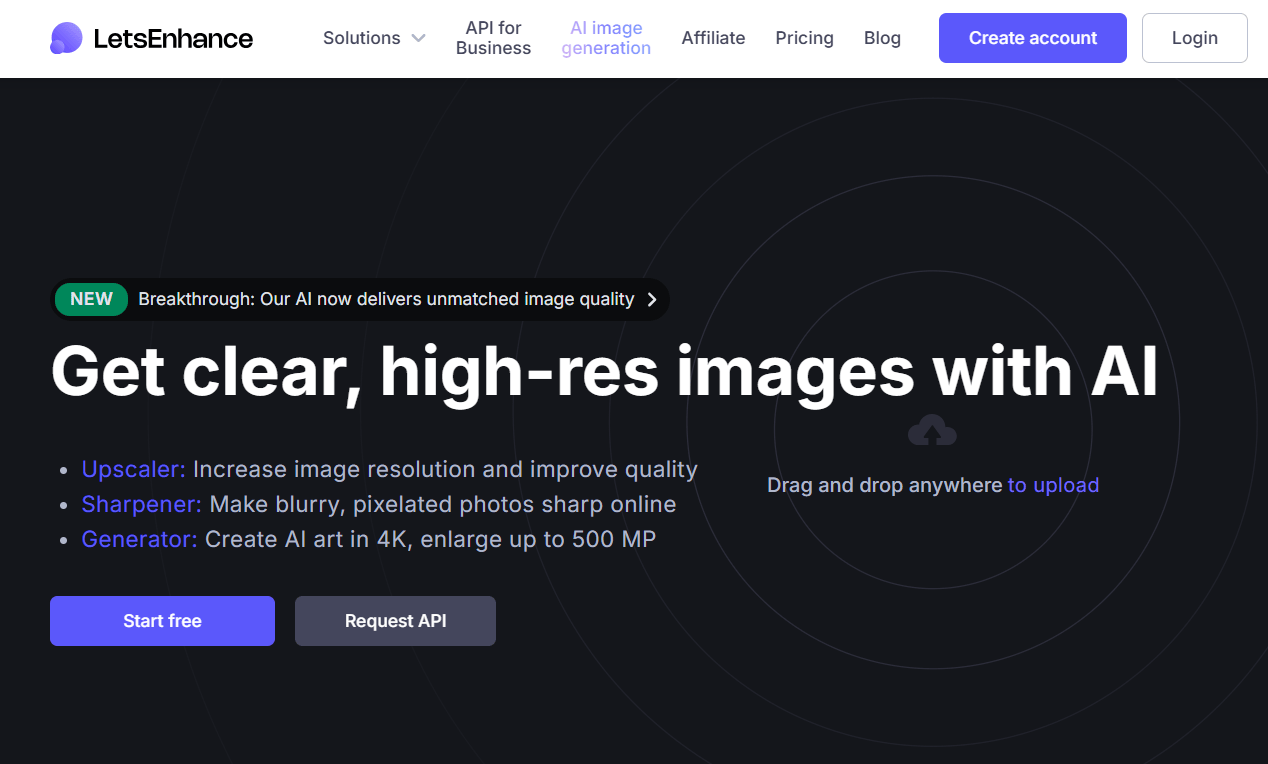
Task: Open the Sharpener link
Action: pos(141,504)
